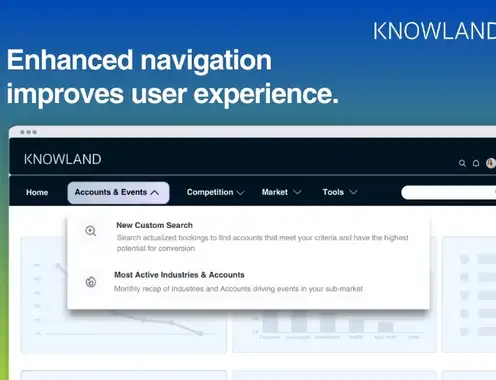The image size is (496, 380).
Task: Open the notifications bell icon
Action: [x=476, y=163]
